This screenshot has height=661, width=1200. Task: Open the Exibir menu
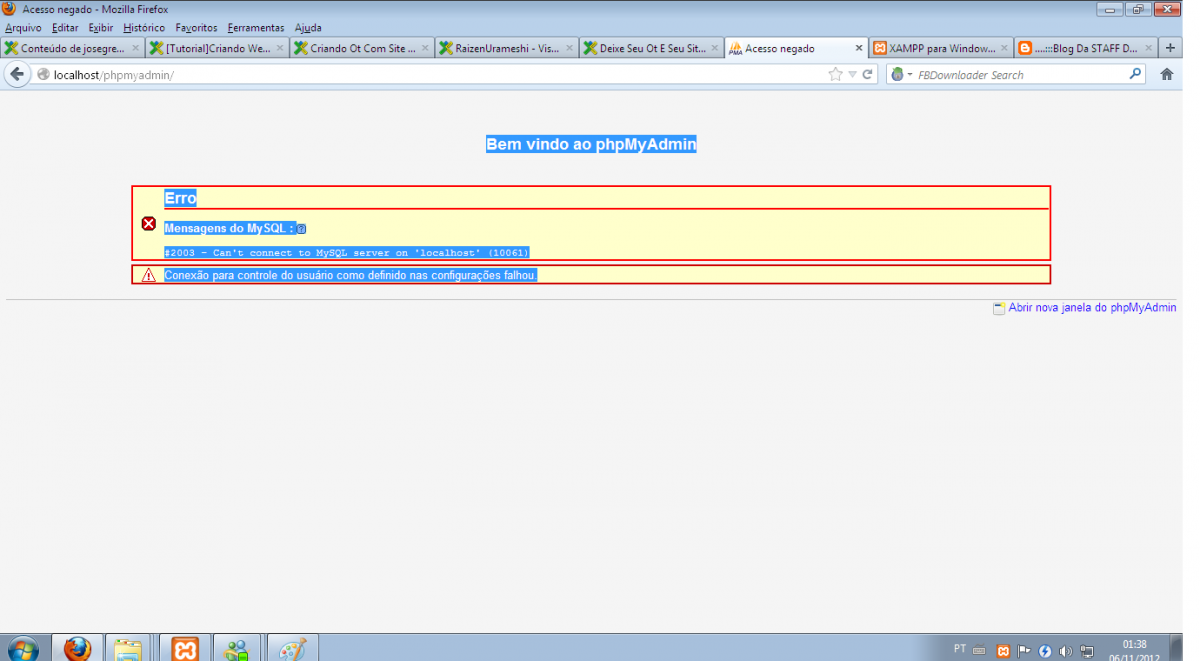[101, 28]
